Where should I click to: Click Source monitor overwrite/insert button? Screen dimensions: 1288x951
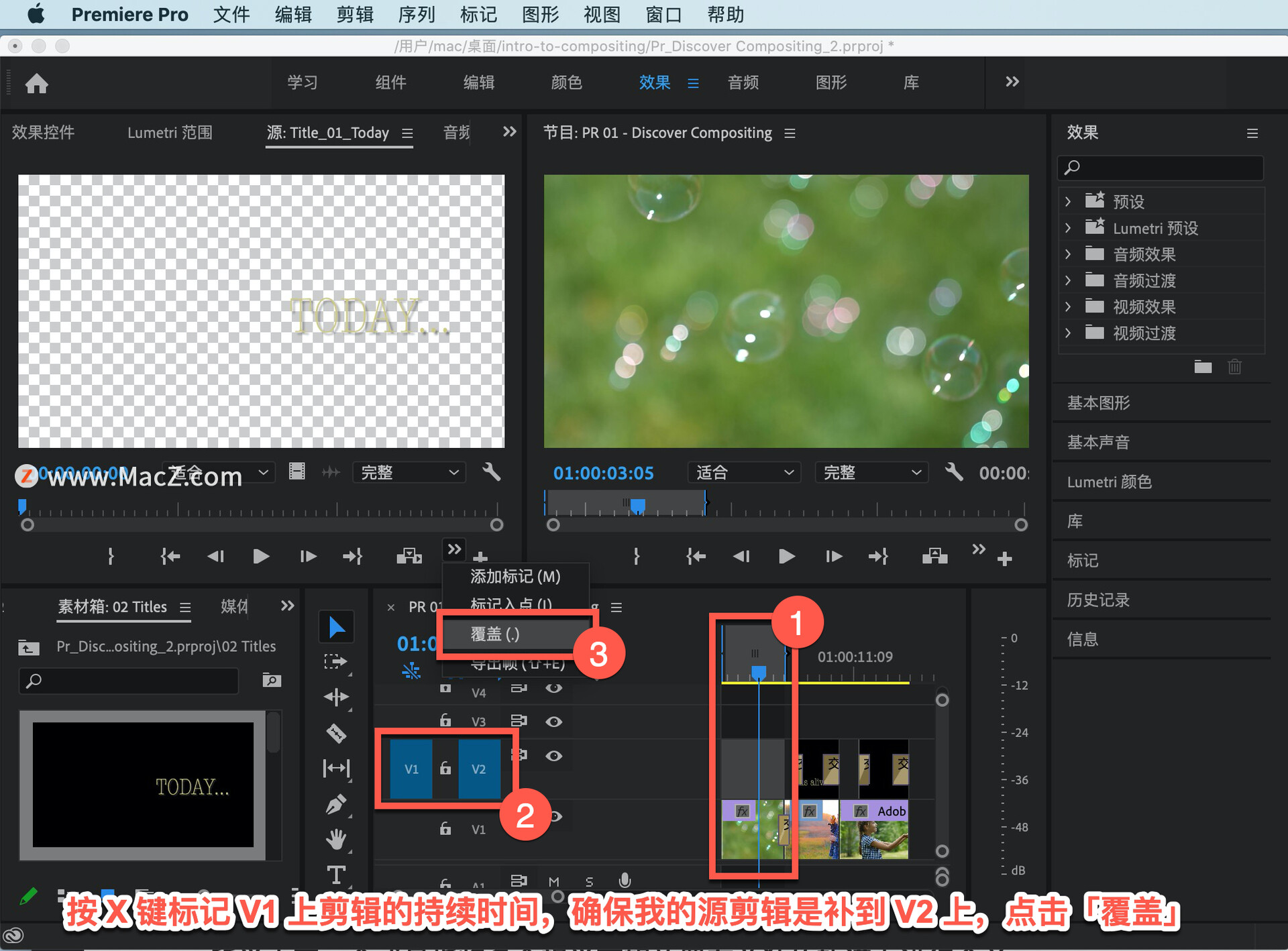coord(409,556)
